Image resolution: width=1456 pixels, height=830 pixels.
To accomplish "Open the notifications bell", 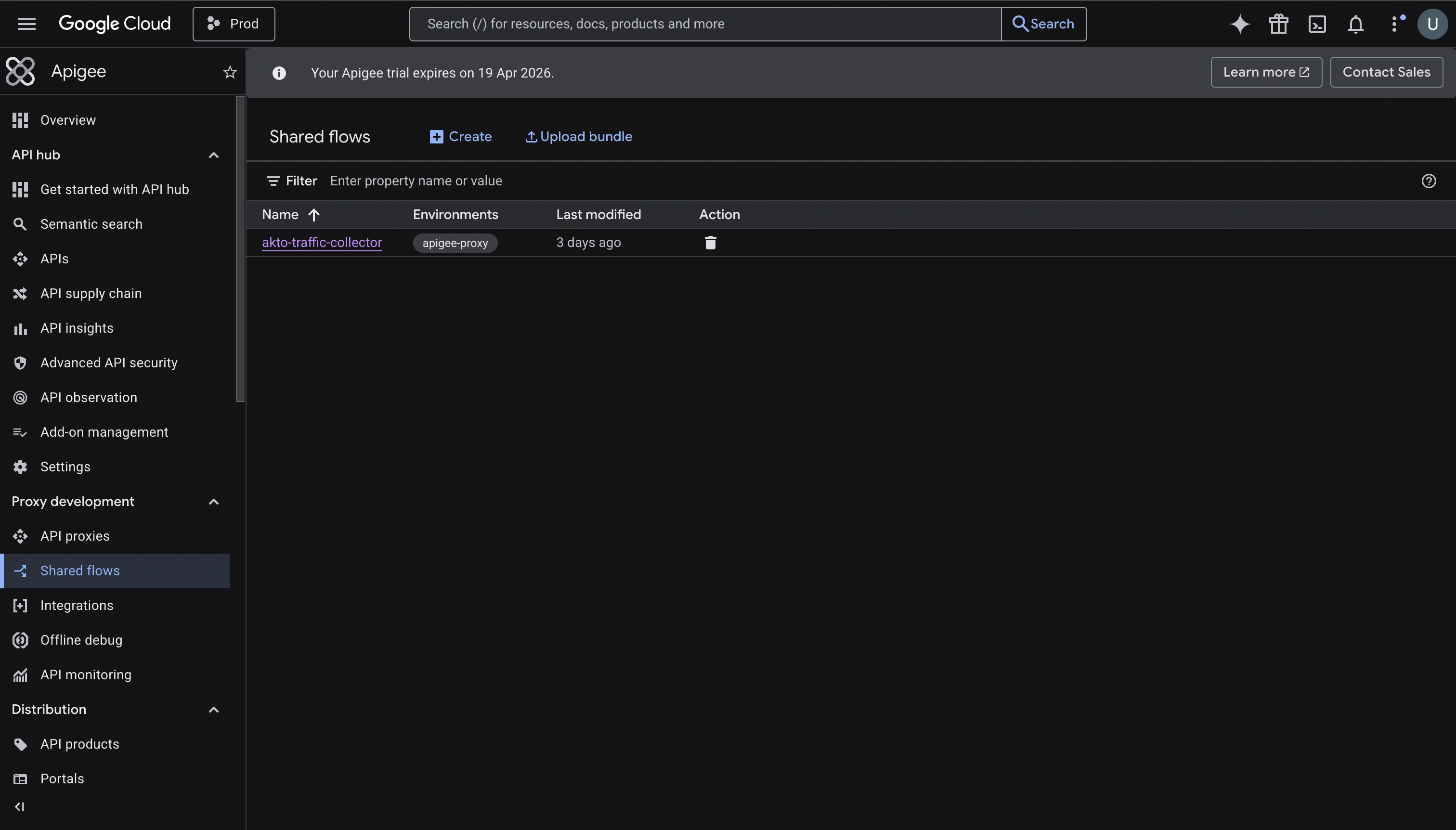I will (1356, 24).
